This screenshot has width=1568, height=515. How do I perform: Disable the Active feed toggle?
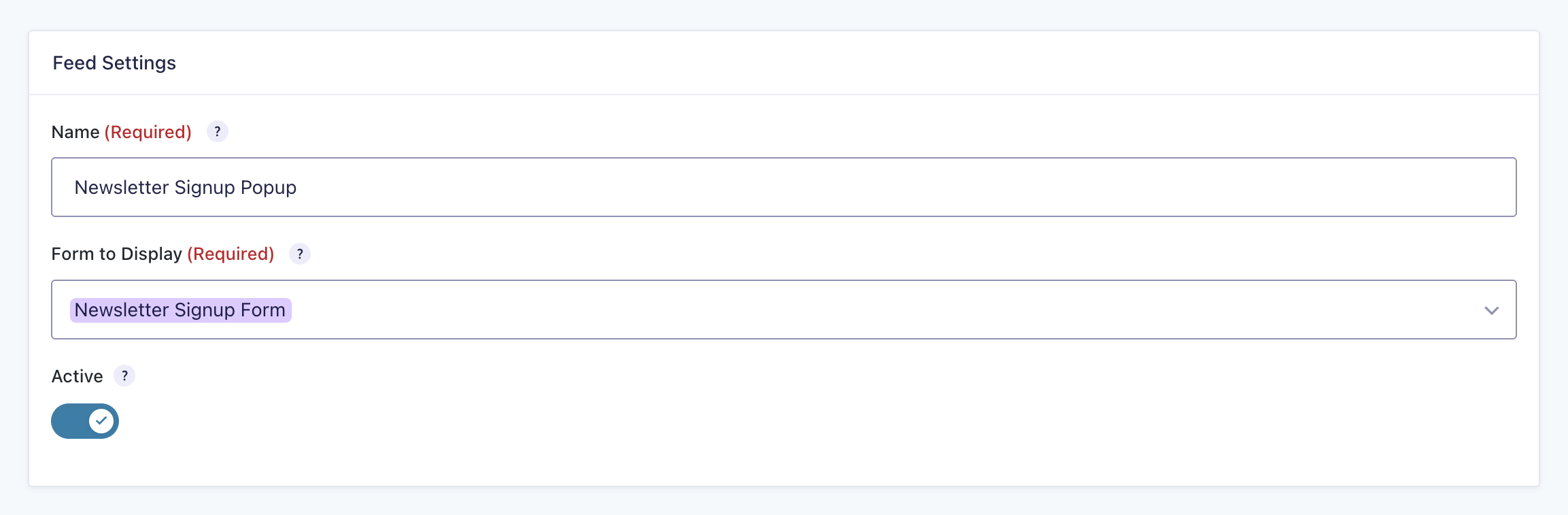(85, 421)
